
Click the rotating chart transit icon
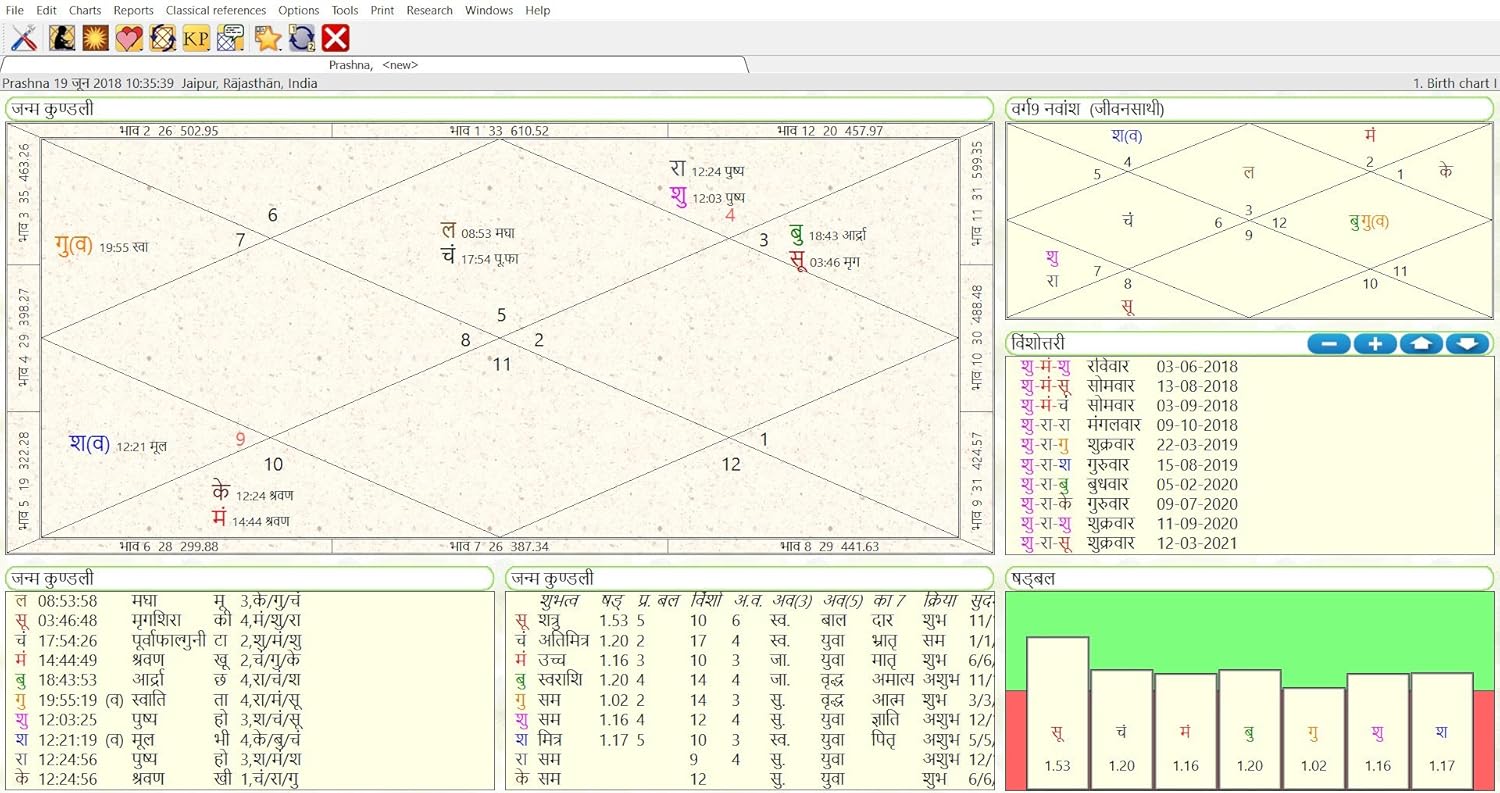(163, 38)
